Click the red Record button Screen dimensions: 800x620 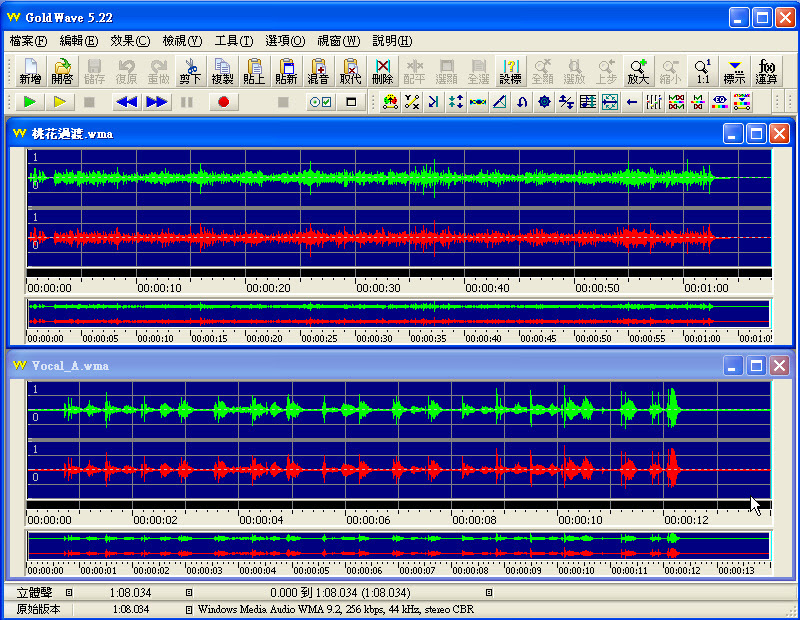click(223, 102)
